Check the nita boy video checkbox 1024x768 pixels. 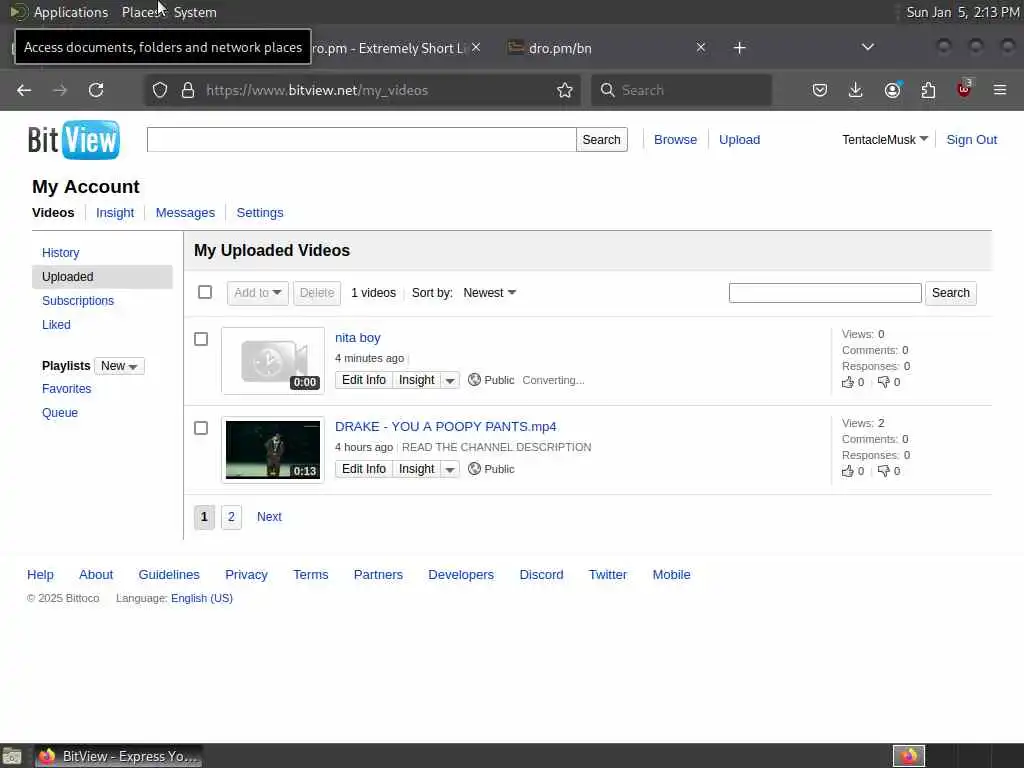201,339
